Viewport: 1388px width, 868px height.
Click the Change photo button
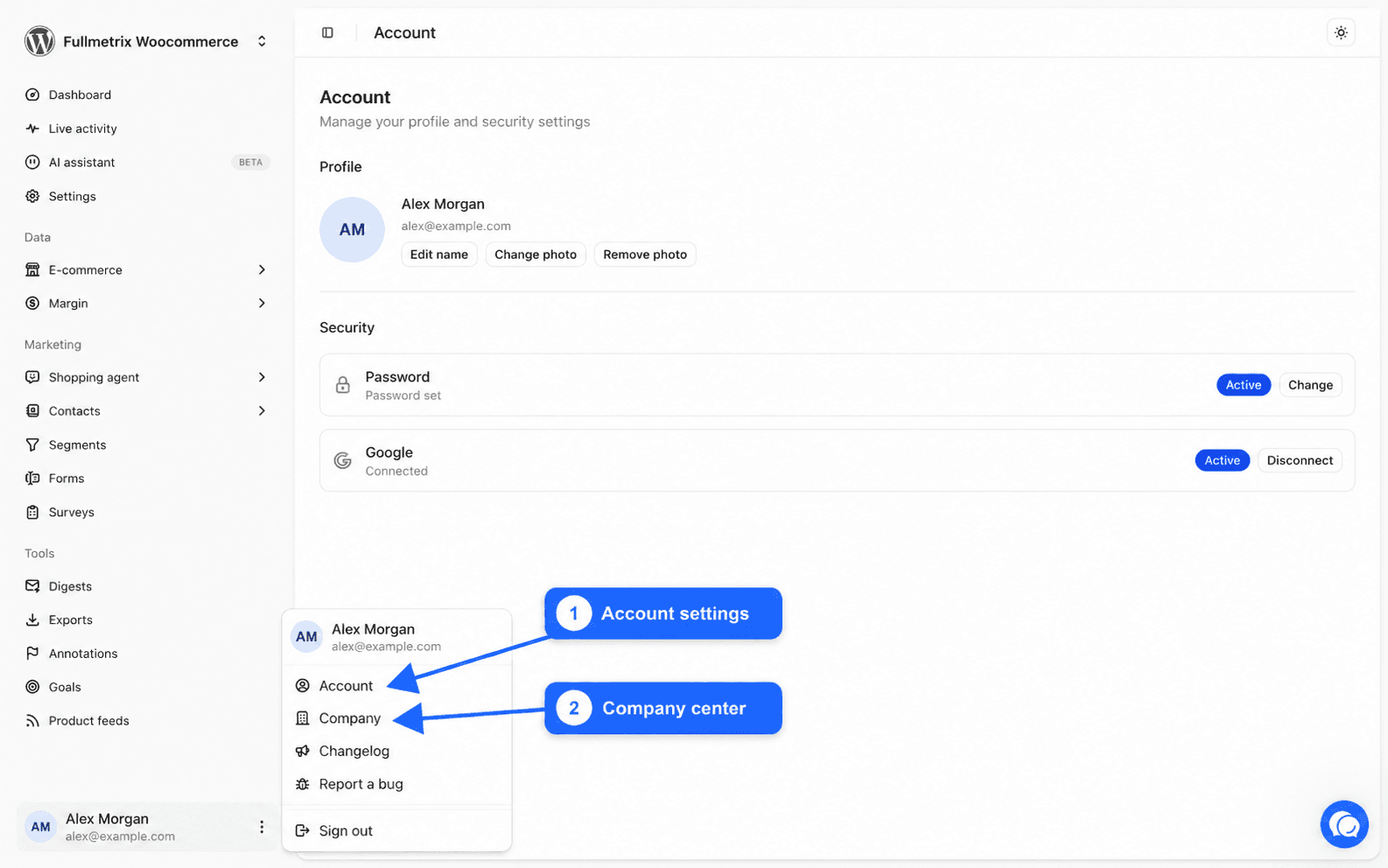pyautogui.click(x=536, y=255)
